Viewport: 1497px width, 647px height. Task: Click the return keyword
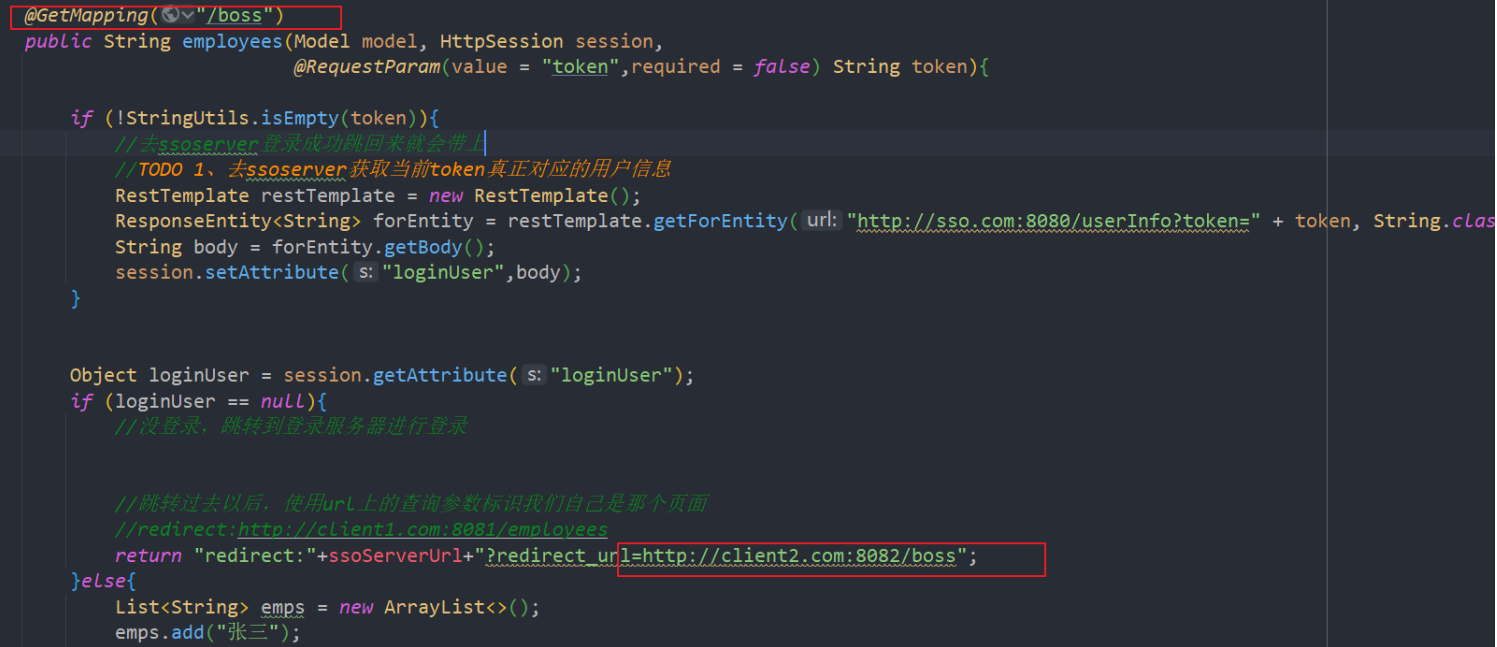click(x=148, y=555)
